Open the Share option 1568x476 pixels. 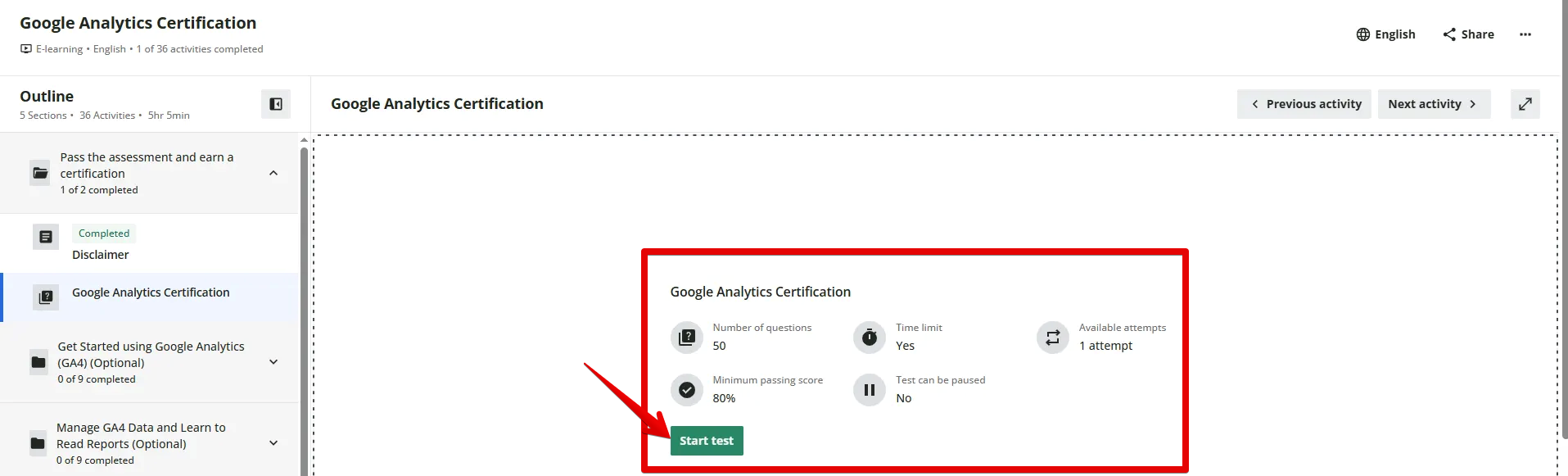click(1468, 34)
